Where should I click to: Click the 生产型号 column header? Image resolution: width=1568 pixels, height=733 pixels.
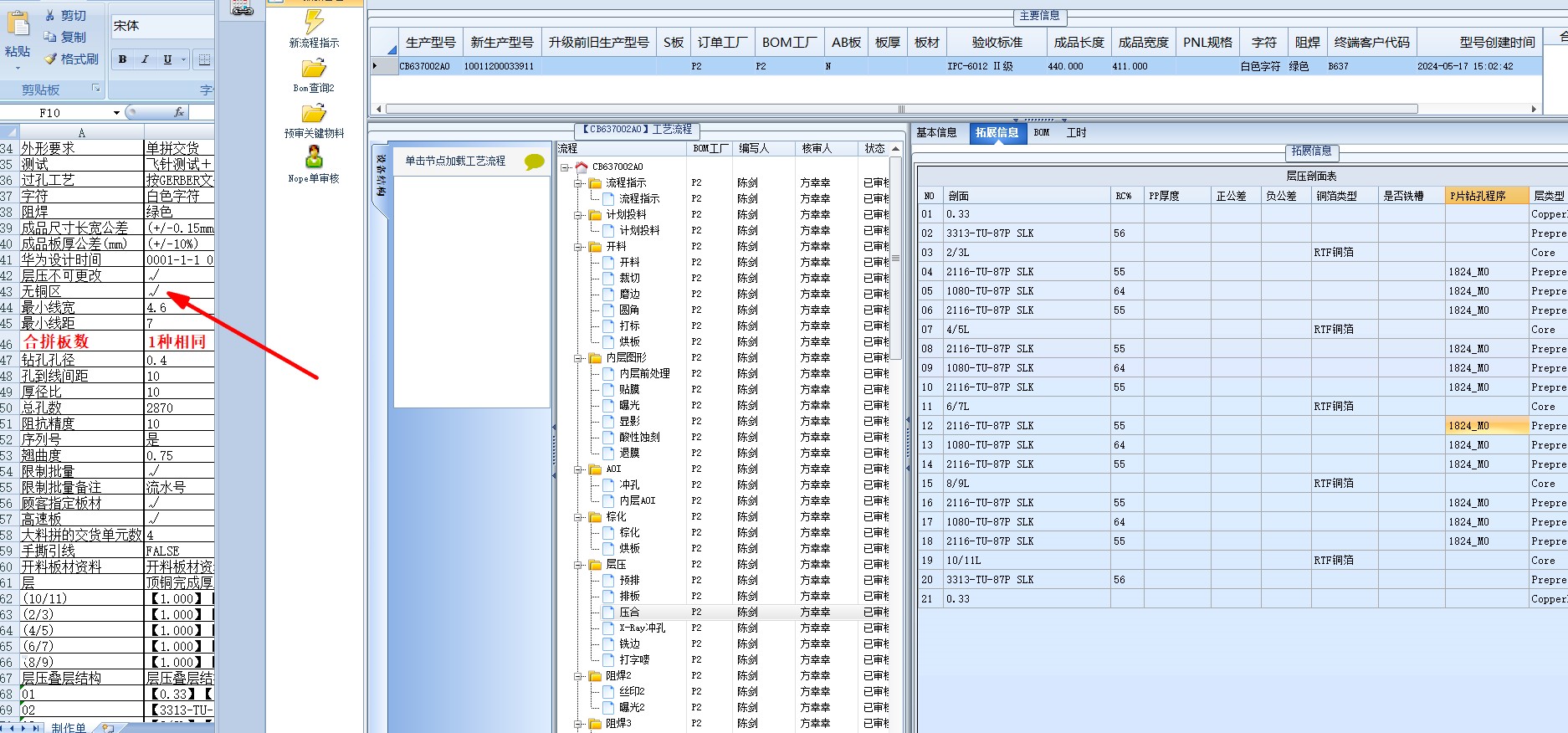point(431,42)
